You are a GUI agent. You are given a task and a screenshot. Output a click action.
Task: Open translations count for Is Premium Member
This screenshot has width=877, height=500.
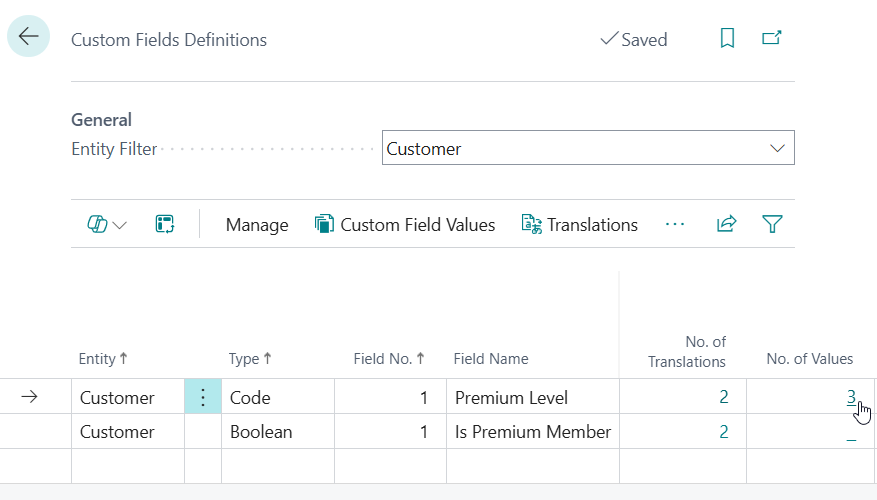(723, 432)
